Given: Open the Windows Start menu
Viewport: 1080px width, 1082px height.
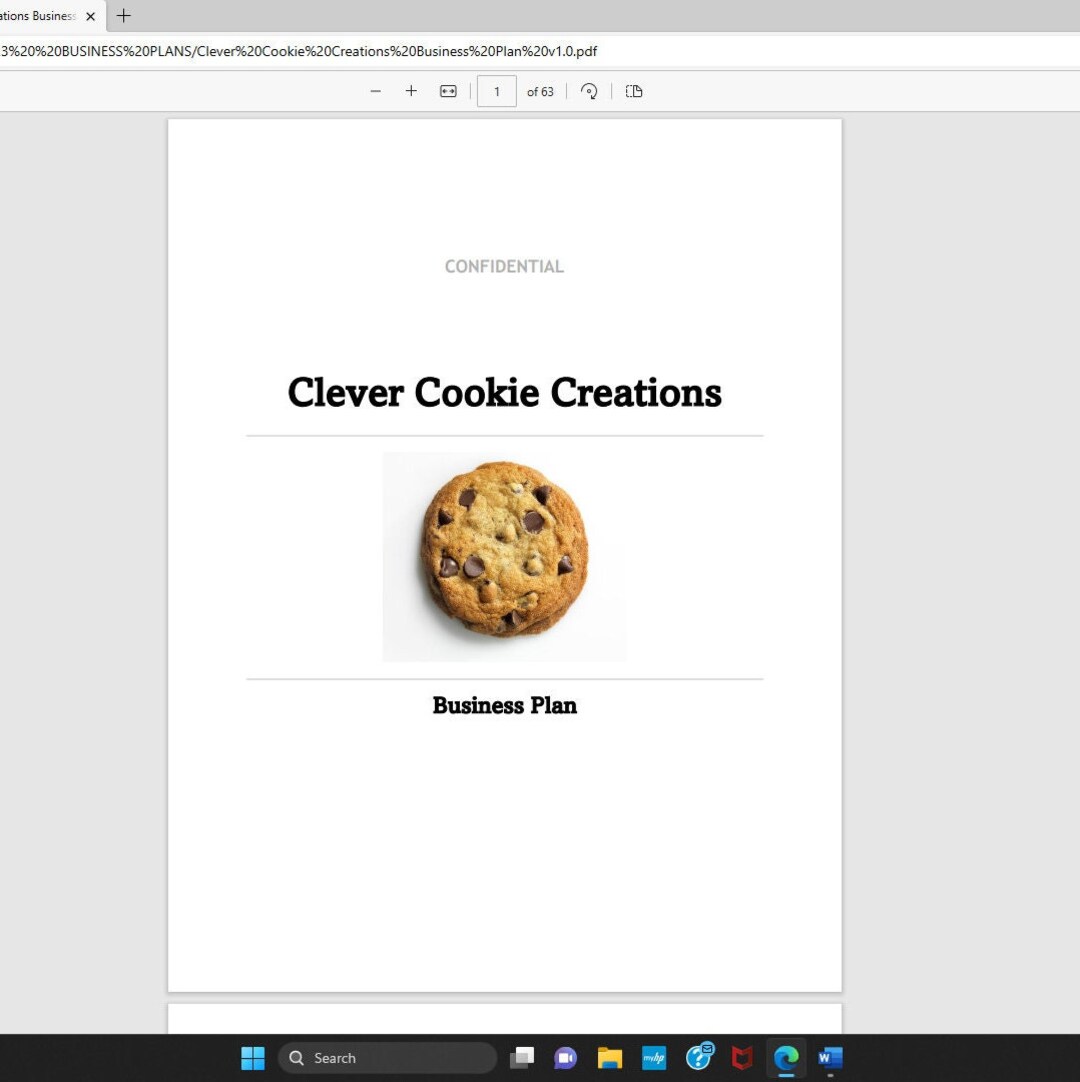Looking at the screenshot, I should [253, 1057].
